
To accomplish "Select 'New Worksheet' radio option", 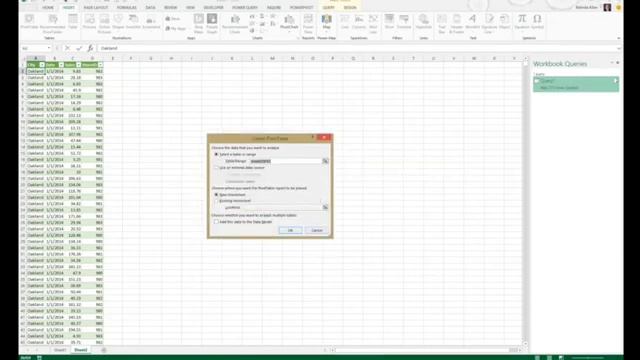I will point(216,195).
